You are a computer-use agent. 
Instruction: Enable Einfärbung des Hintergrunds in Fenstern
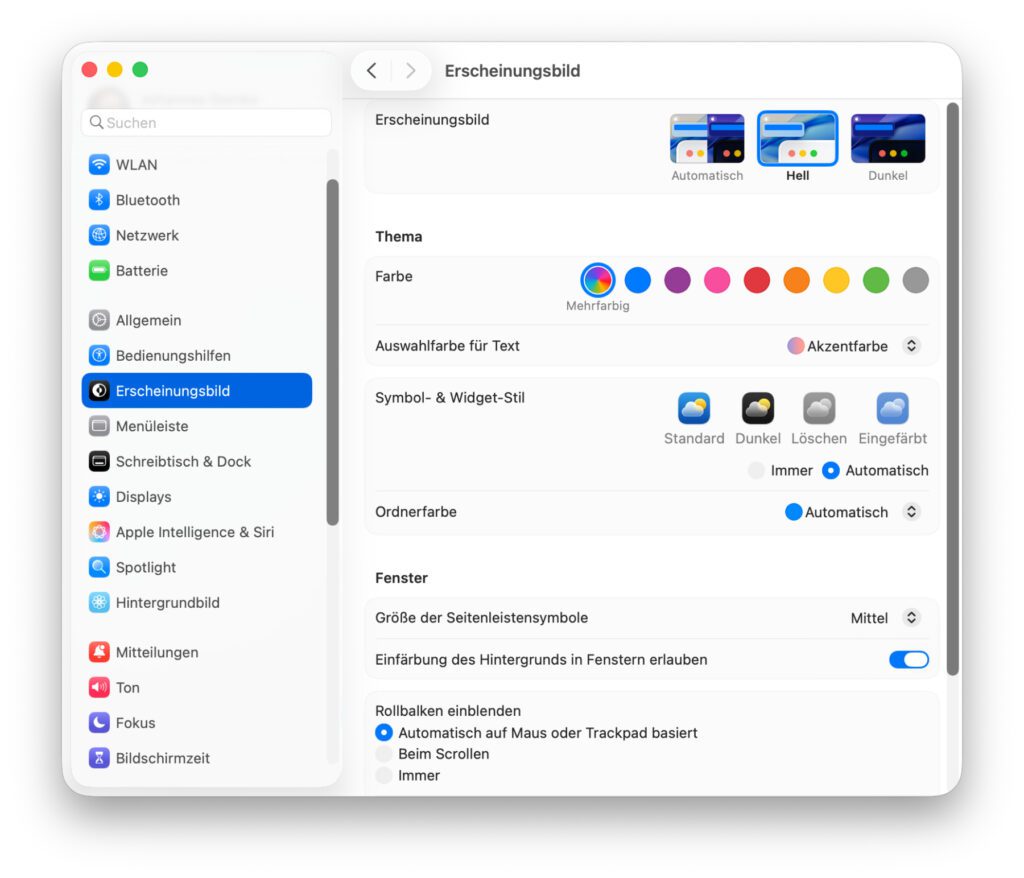[x=908, y=660]
